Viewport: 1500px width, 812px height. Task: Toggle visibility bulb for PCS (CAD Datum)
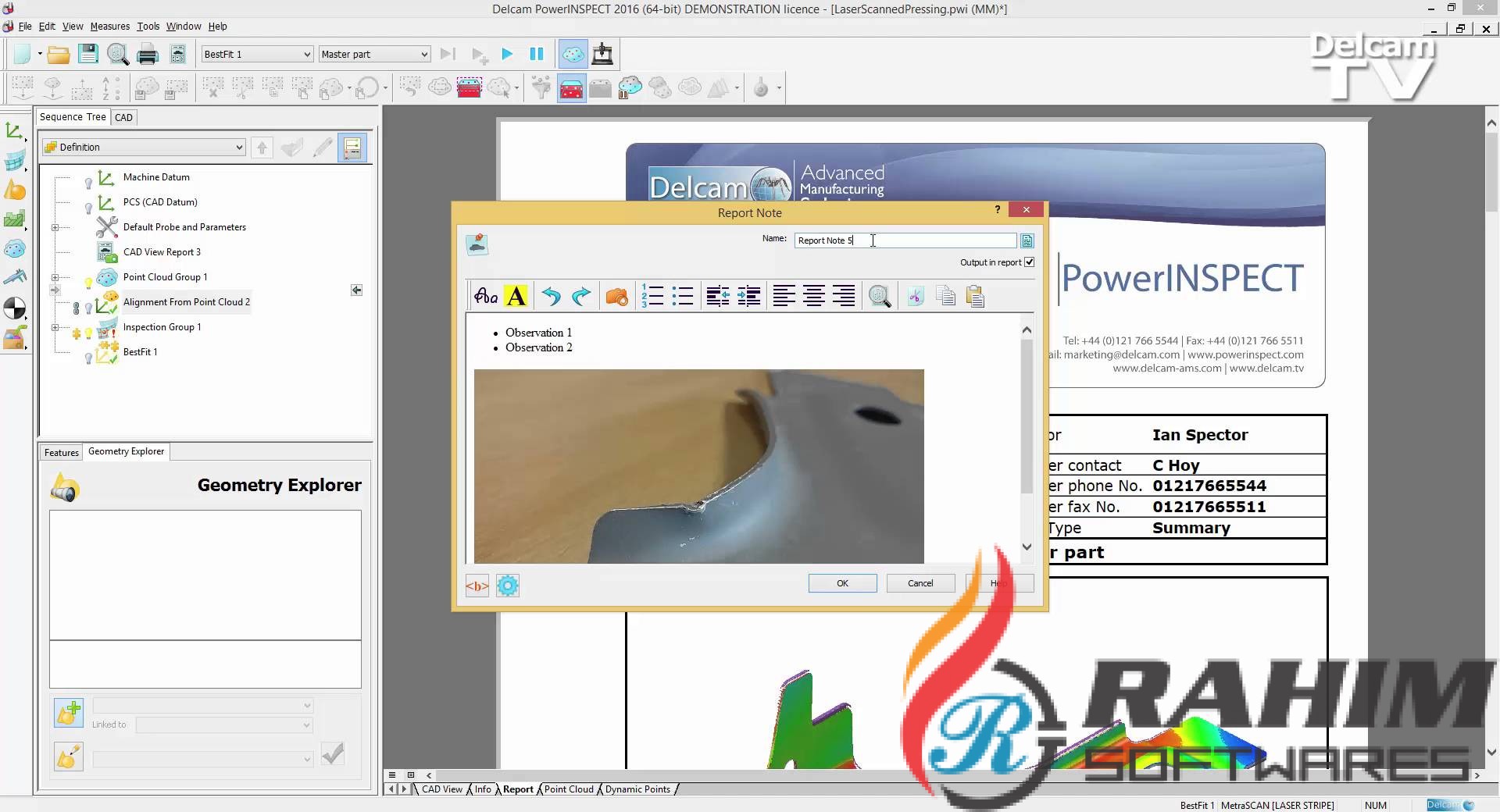click(x=88, y=208)
